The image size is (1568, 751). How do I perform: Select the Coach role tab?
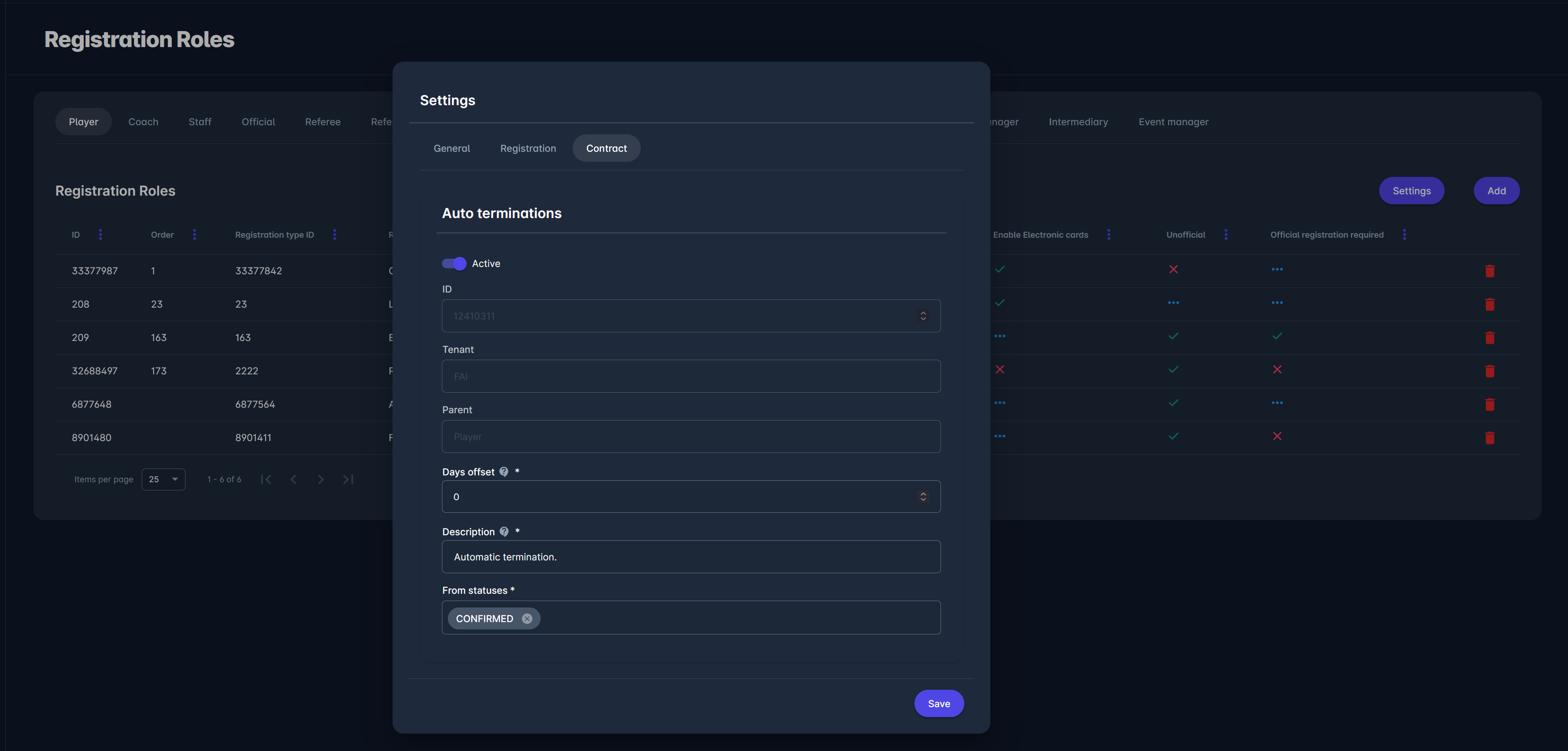coord(143,122)
